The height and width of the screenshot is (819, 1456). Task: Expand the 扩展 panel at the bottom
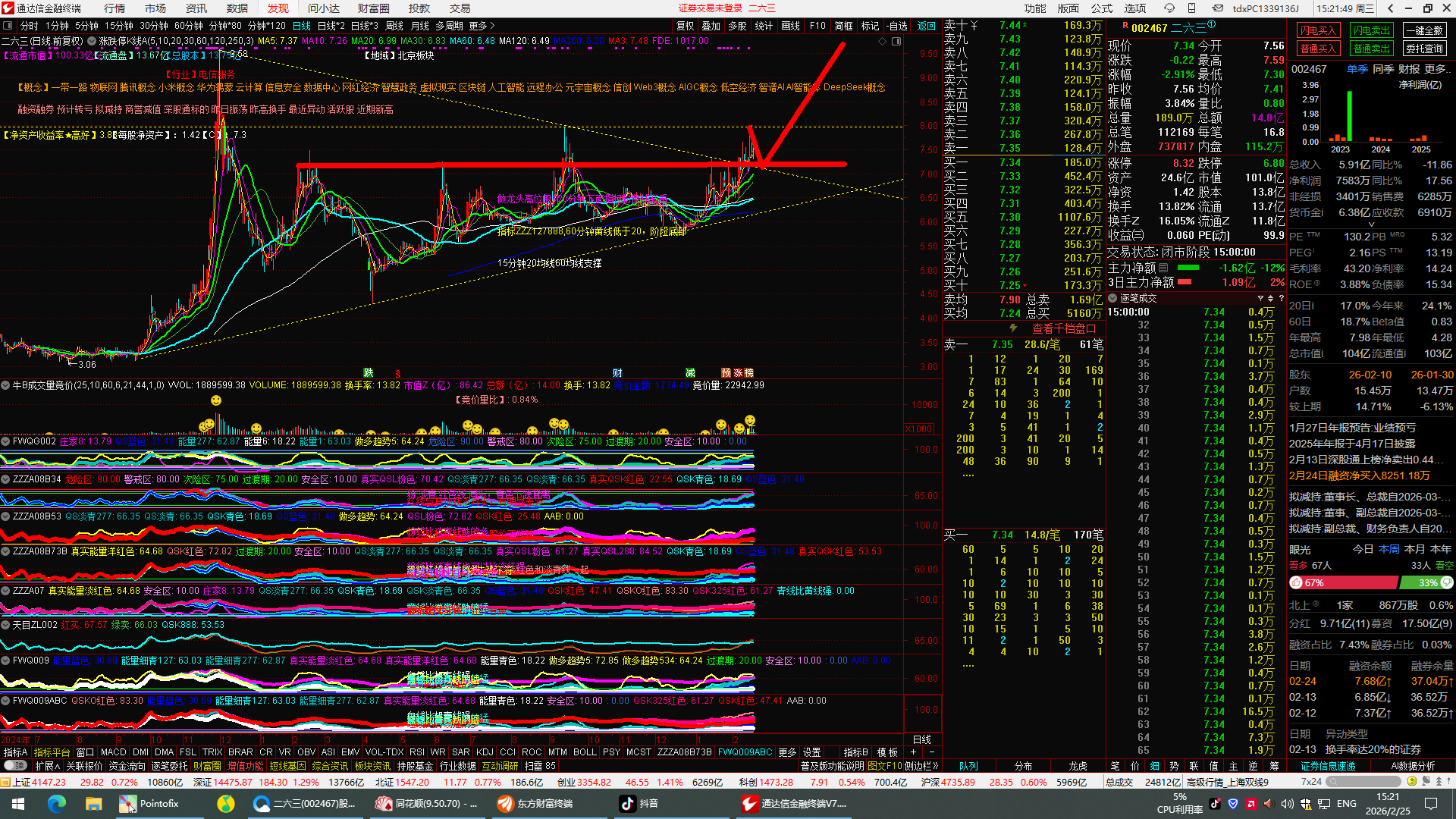click(x=47, y=766)
